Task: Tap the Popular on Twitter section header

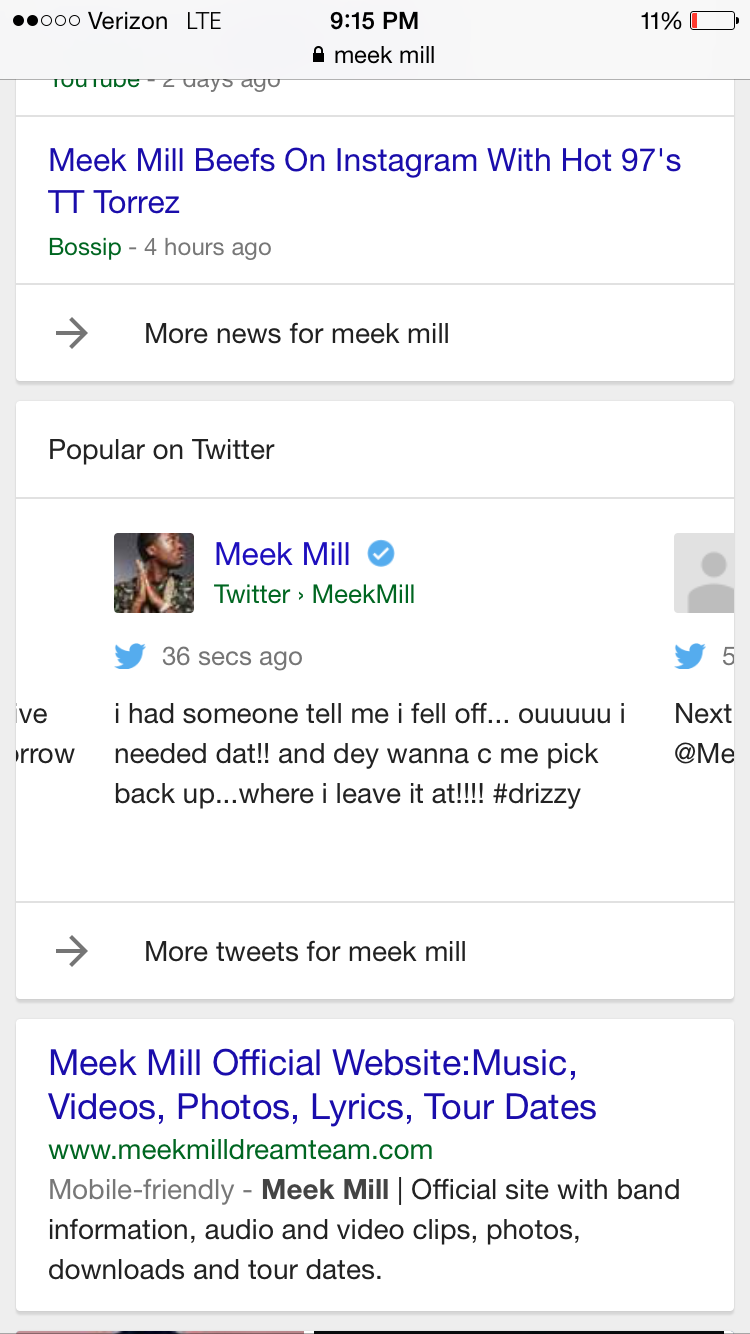Action: point(161,450)
